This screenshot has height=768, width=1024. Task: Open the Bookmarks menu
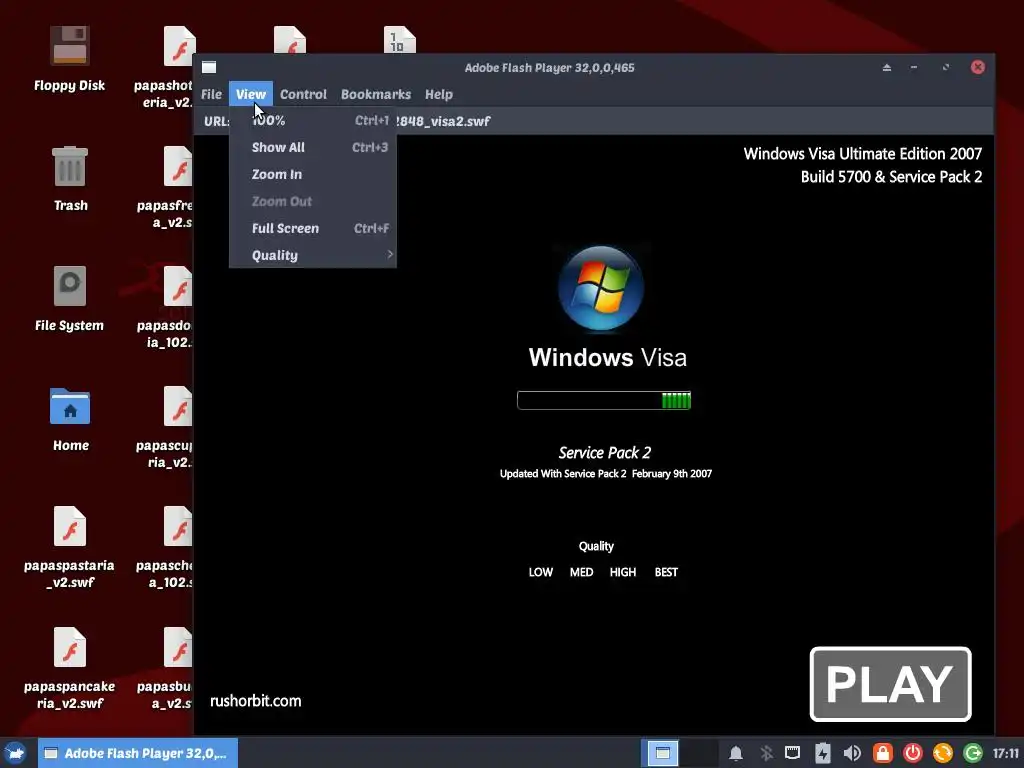click(376, 94)
